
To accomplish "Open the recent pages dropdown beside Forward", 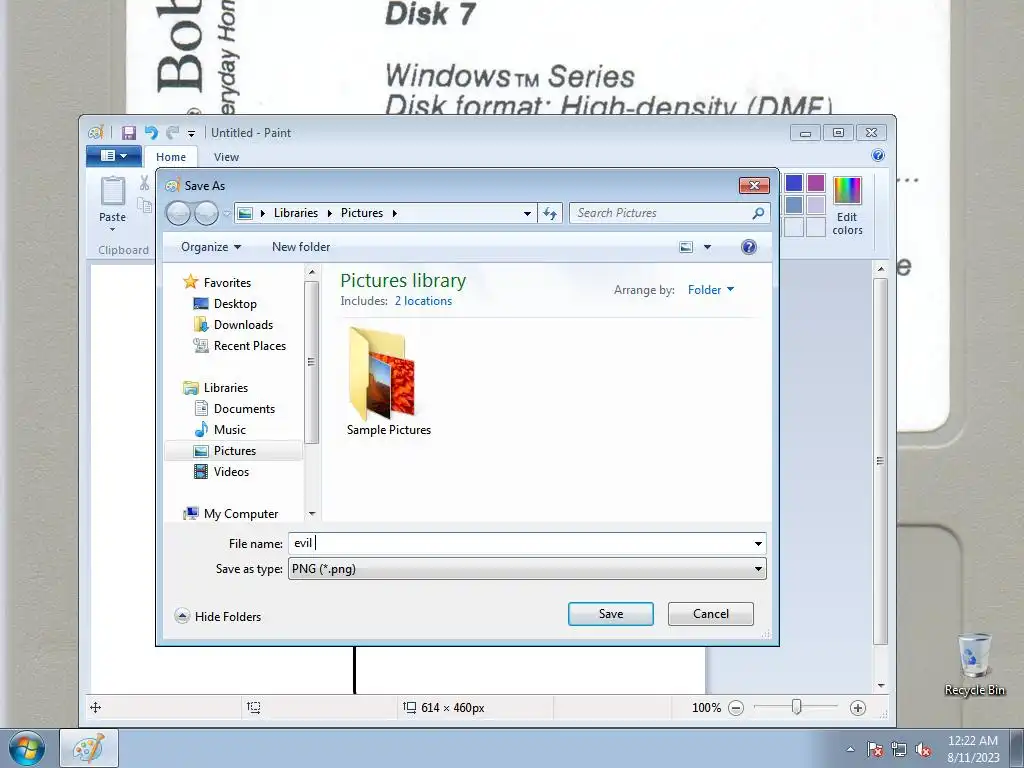I will click(x=227, y=213).
